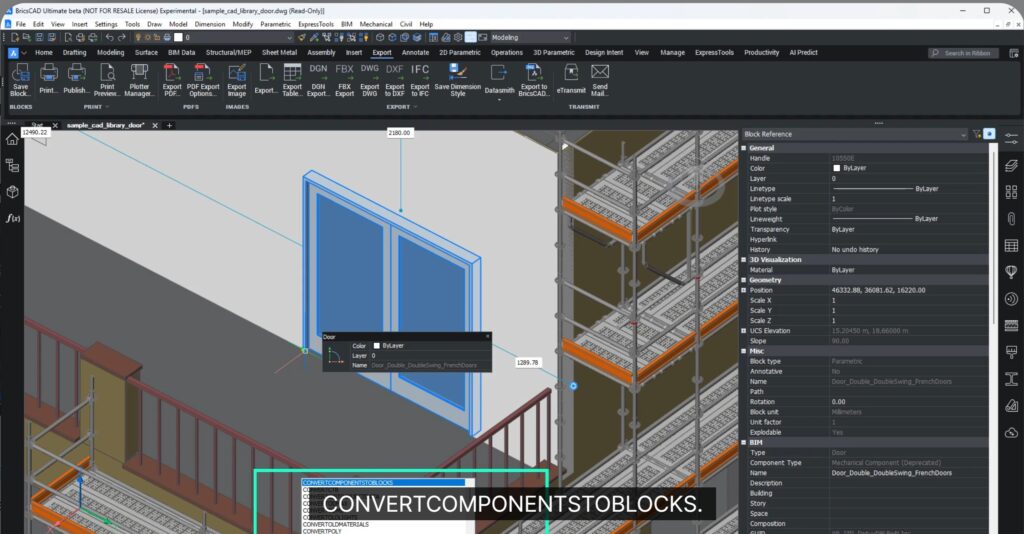Select CONVERTOLDMATERIALS in command suggestions

[x=336, y=524]
